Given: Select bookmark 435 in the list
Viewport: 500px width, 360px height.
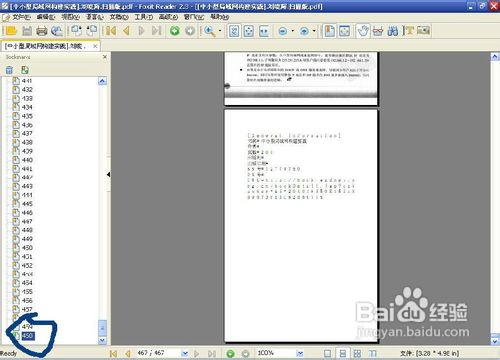Looking at the screenshot, I should [27, 116].
